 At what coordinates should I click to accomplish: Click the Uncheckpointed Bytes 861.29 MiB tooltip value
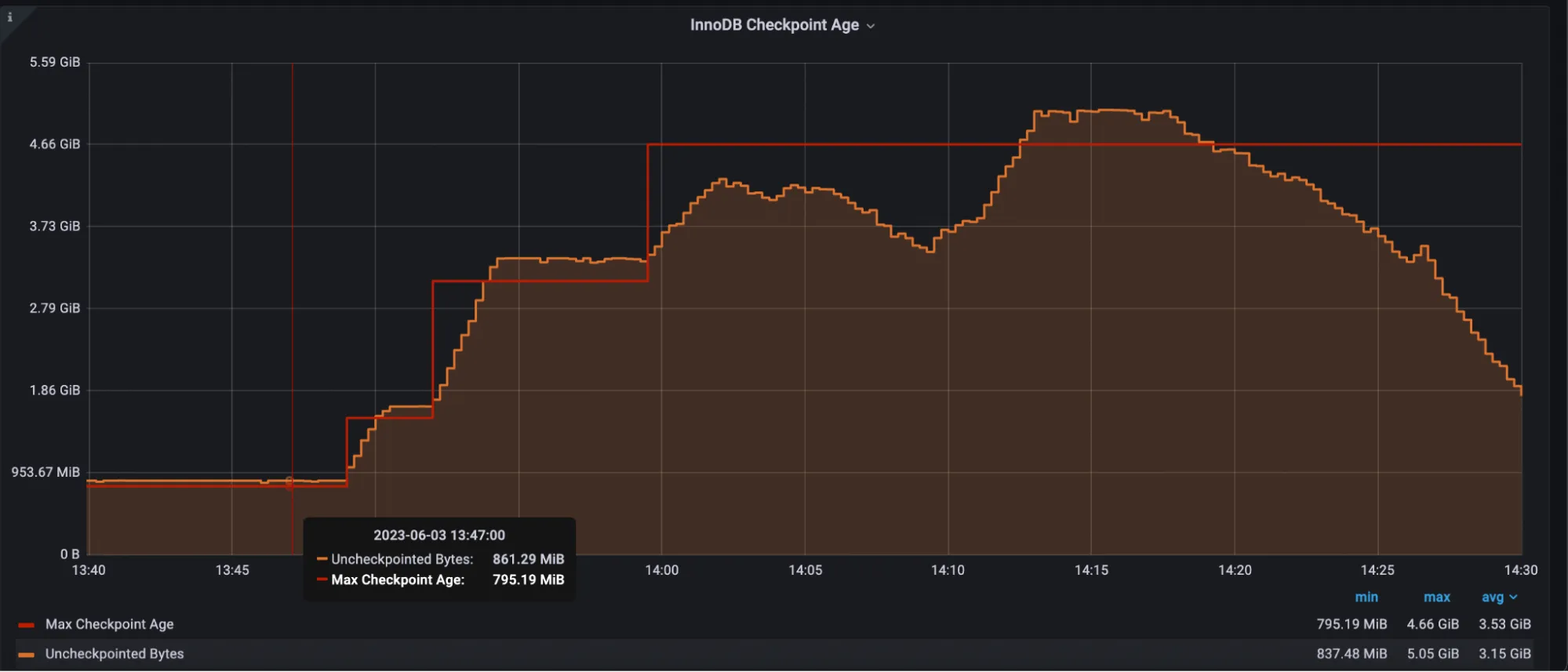528,559
